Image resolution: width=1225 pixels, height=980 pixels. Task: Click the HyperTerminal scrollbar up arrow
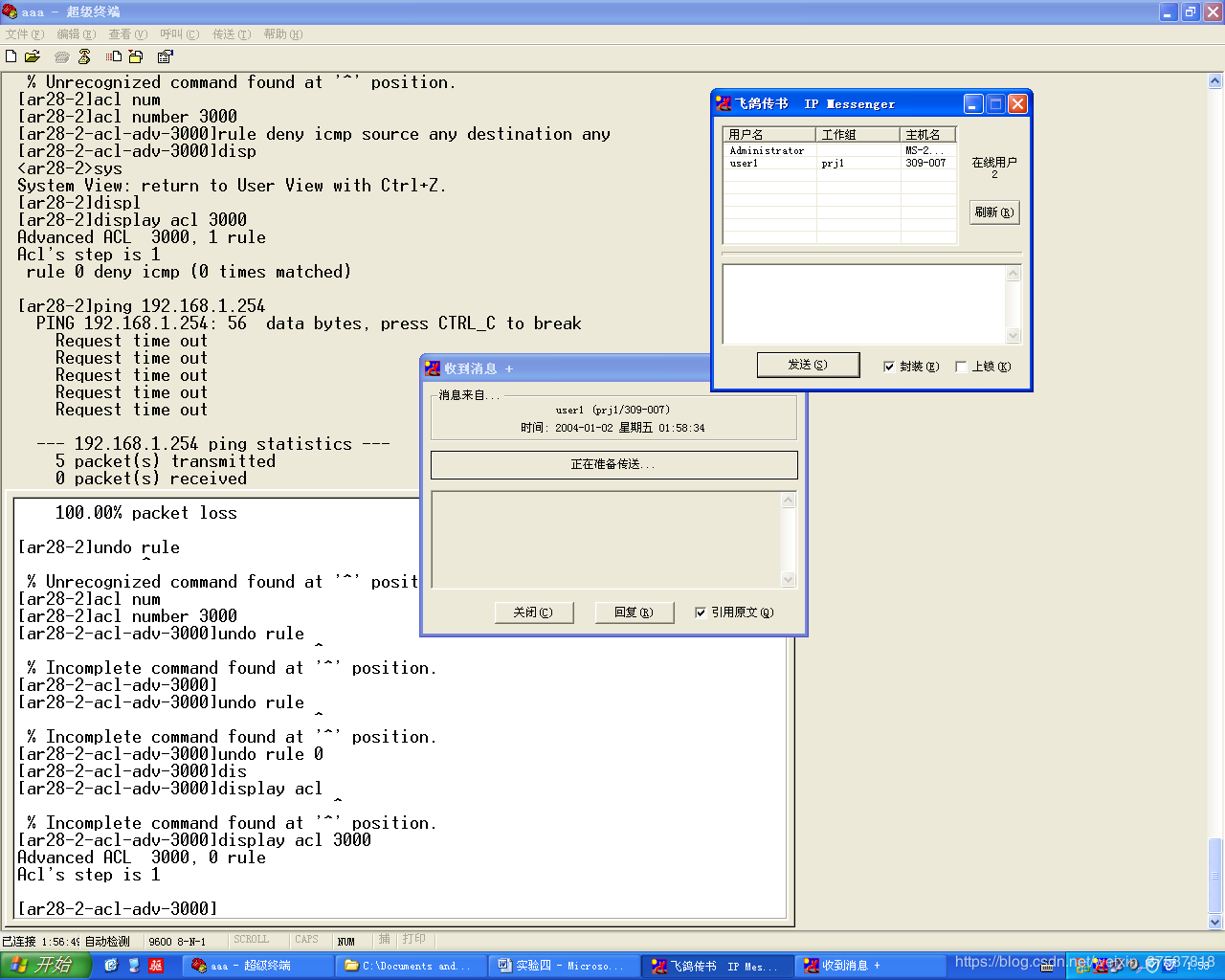point(1216,80)
